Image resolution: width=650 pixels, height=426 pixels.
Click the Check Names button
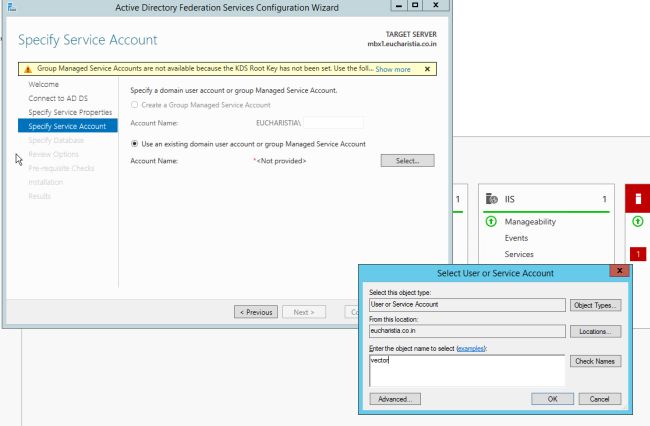(x=595, y=361)
